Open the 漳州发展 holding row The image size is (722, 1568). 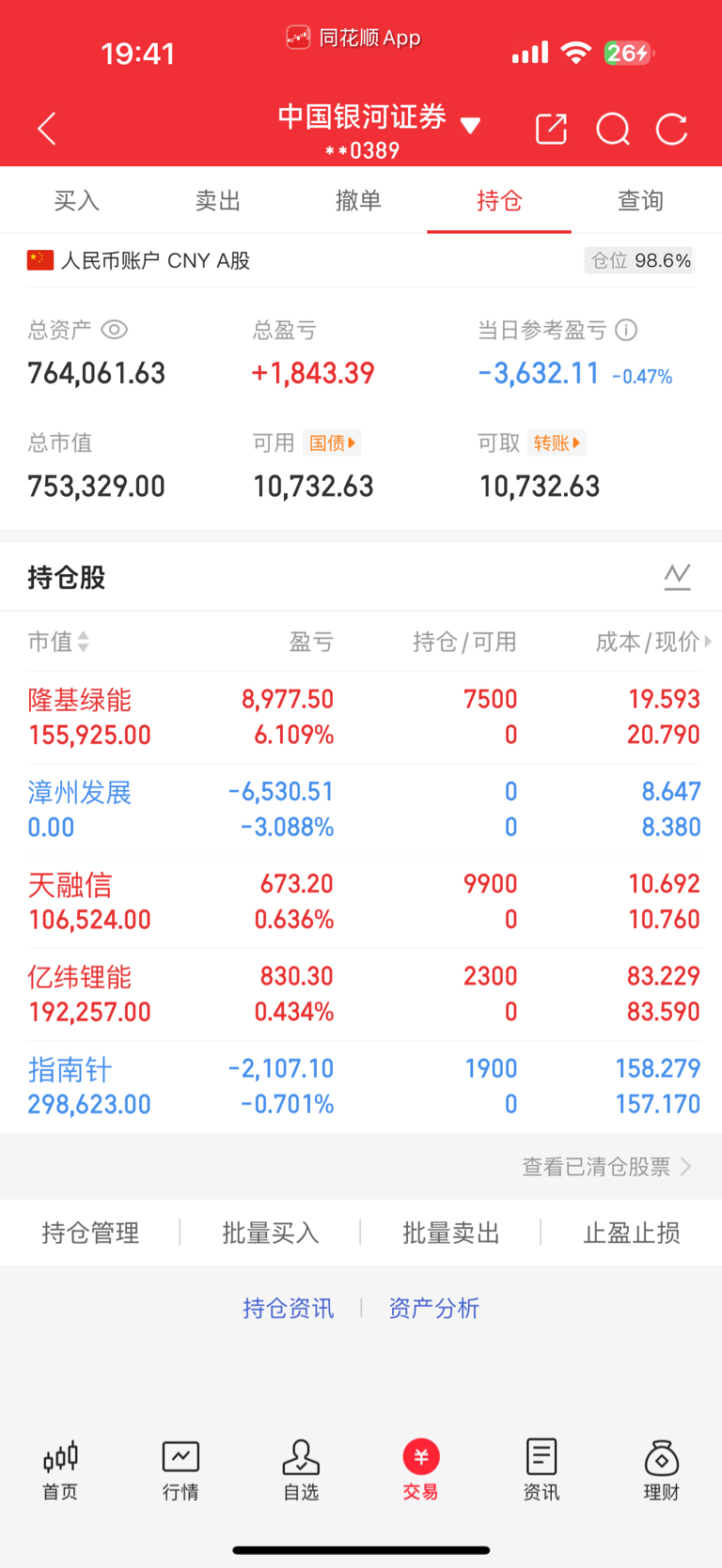[x=361, y=809]
